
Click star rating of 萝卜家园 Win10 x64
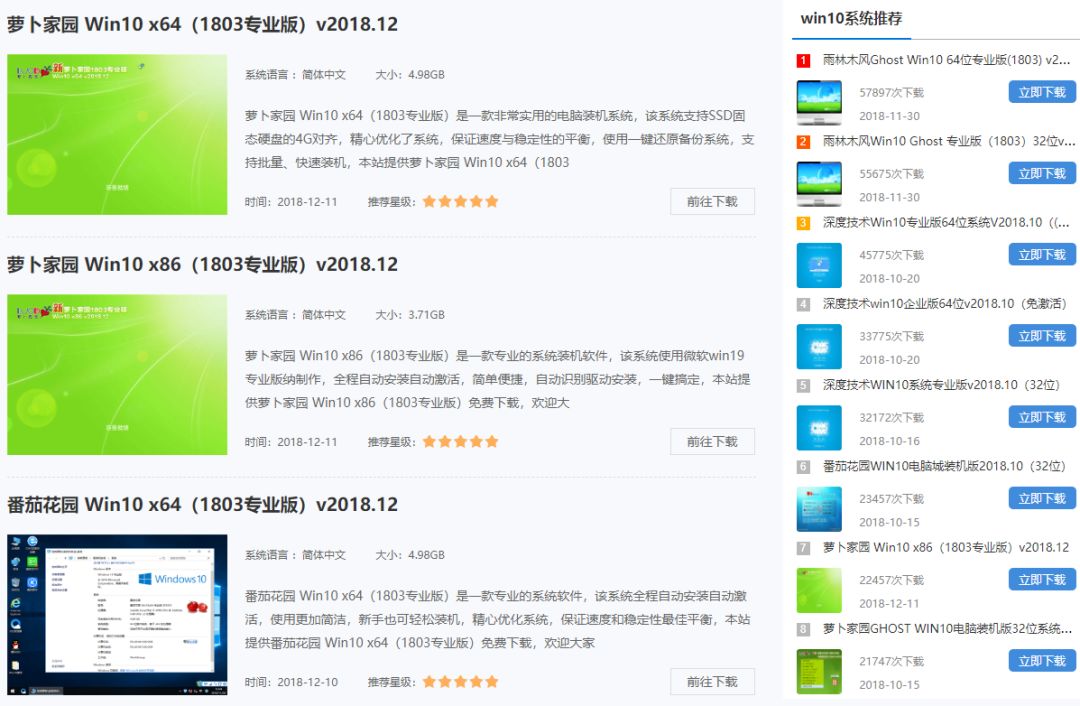point(460,202)
